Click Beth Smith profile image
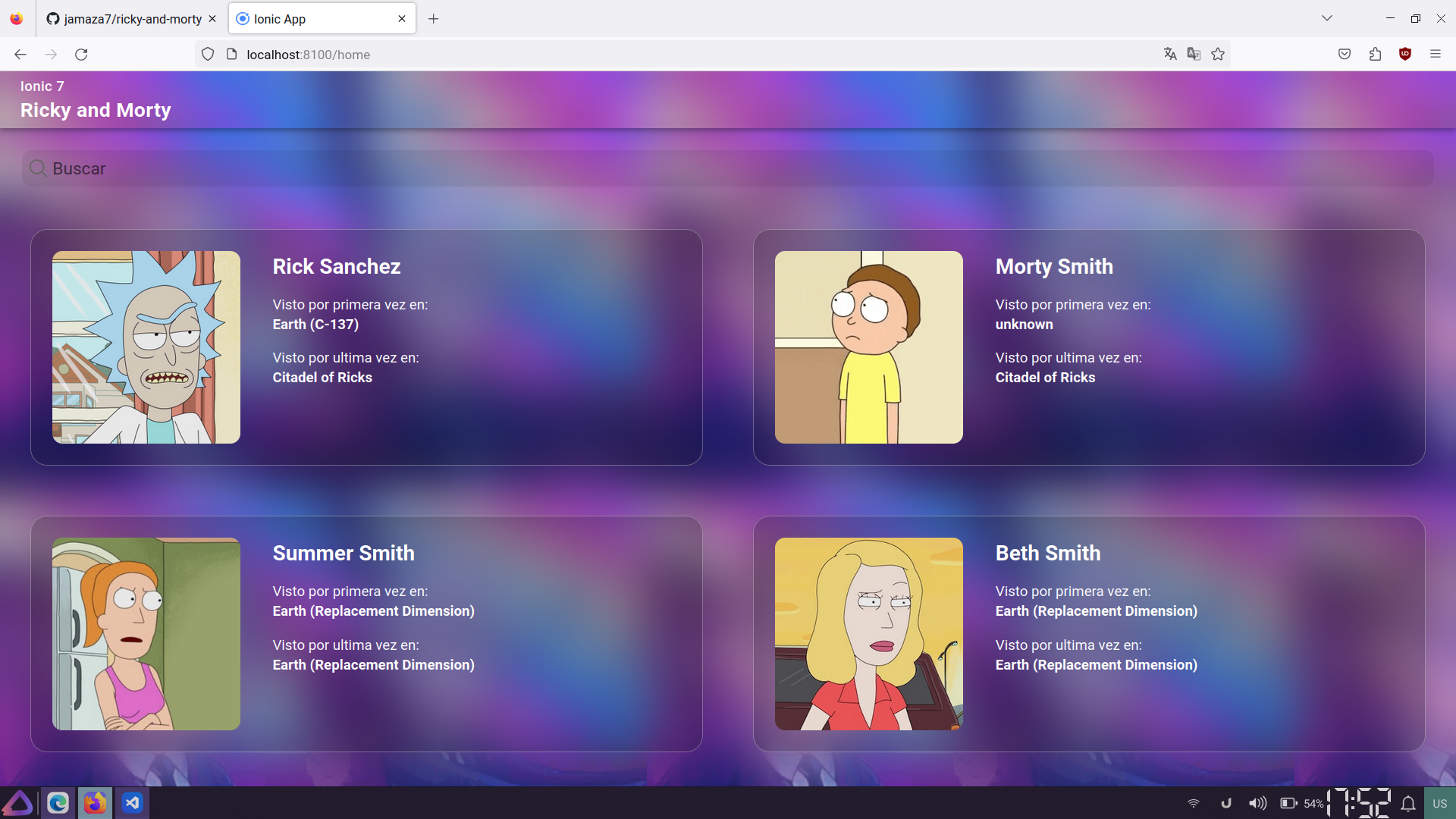1456x819 pixels. pos(868,634)
